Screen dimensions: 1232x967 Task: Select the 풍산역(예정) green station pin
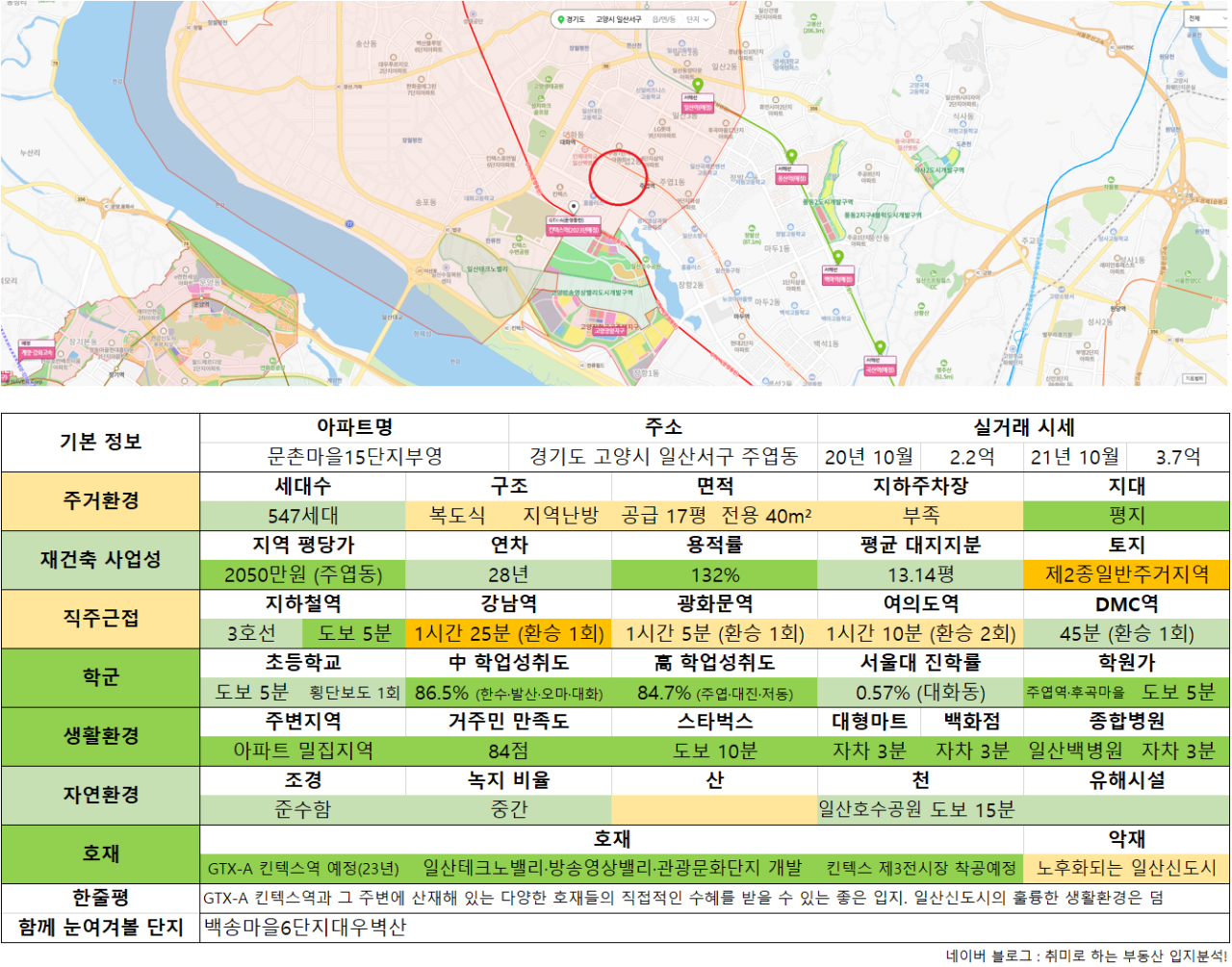[x=791, y=156]
